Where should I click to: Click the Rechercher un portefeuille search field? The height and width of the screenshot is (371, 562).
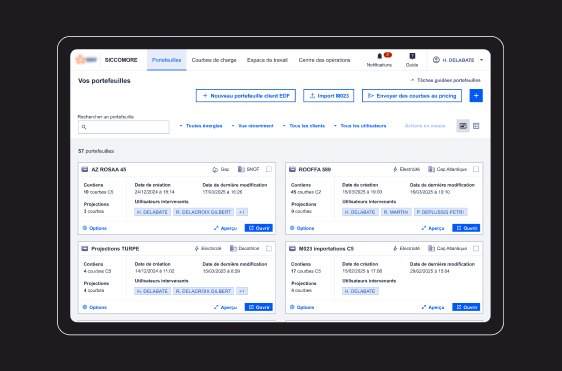124,127
